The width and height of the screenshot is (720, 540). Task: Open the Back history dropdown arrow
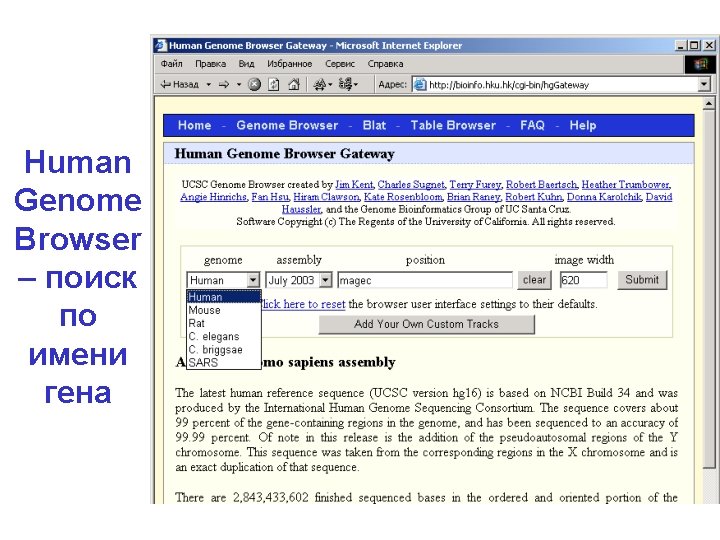tap(208, 84)
